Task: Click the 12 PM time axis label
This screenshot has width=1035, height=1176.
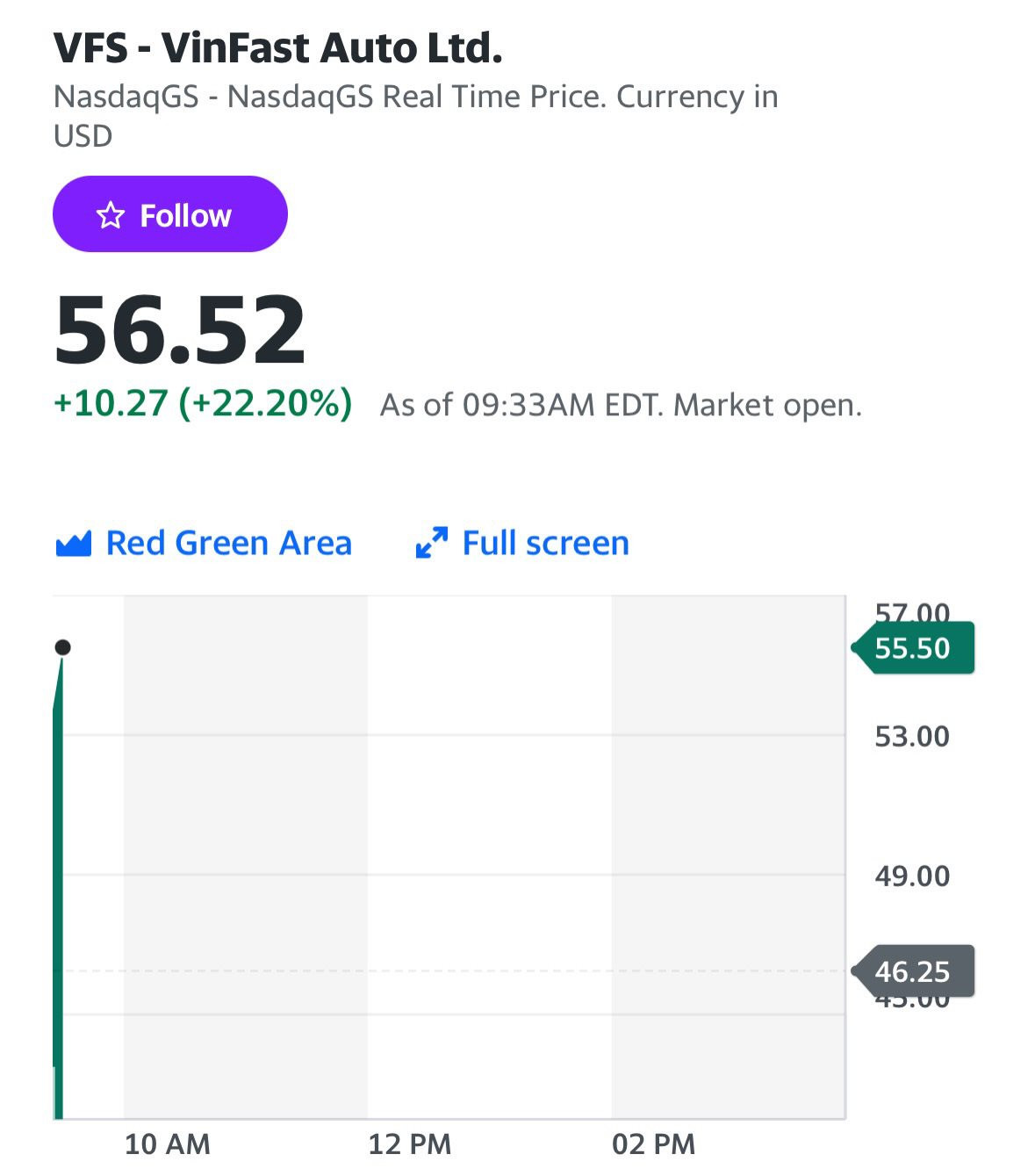Action: coord(410,1144)
